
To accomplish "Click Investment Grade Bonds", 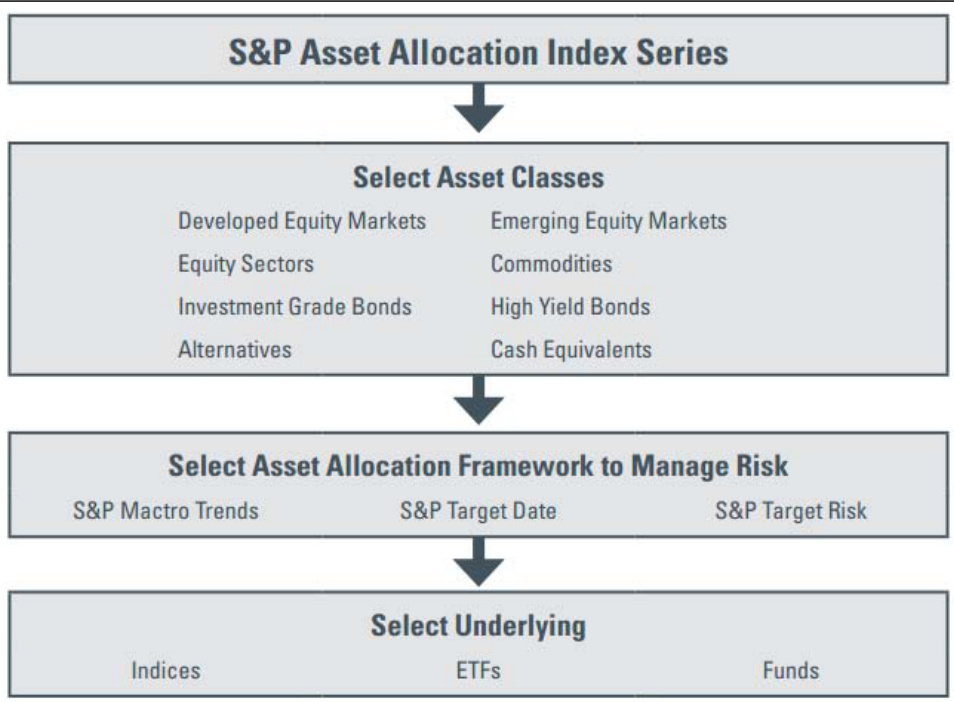I will pyautogui.click(x=295, y=307).
